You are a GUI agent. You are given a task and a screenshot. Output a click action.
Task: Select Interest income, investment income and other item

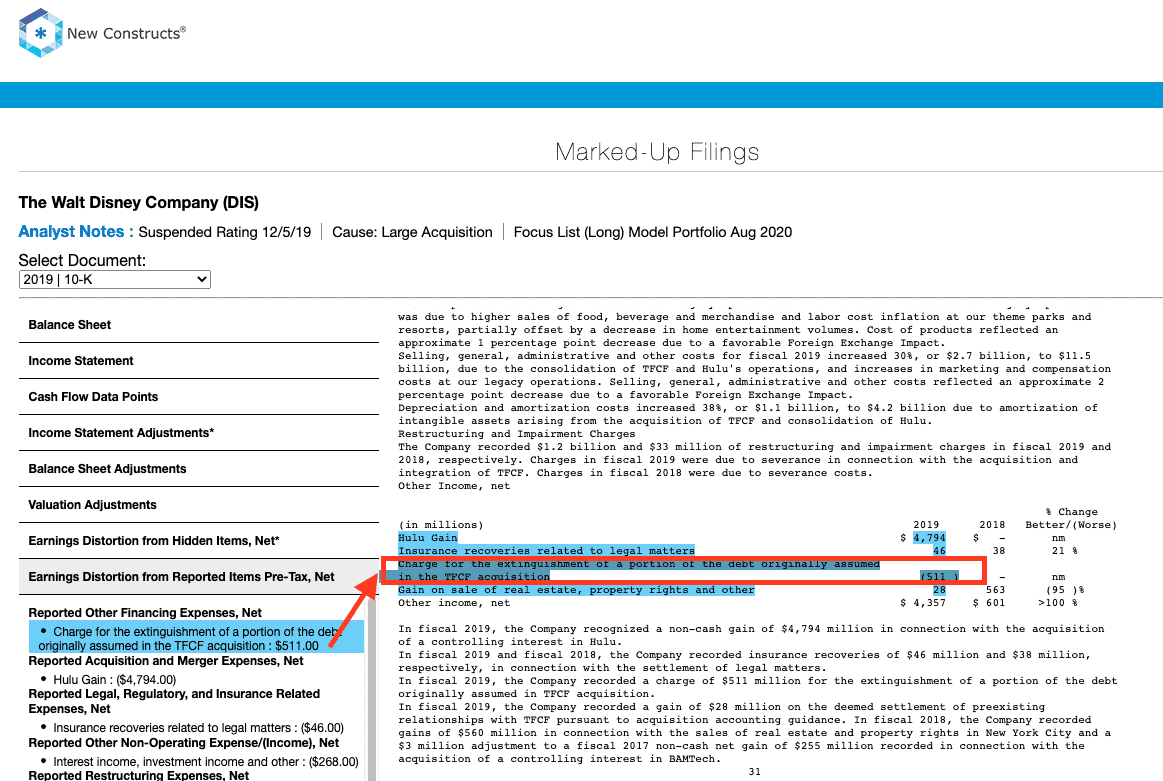click(x=205, y=762)
